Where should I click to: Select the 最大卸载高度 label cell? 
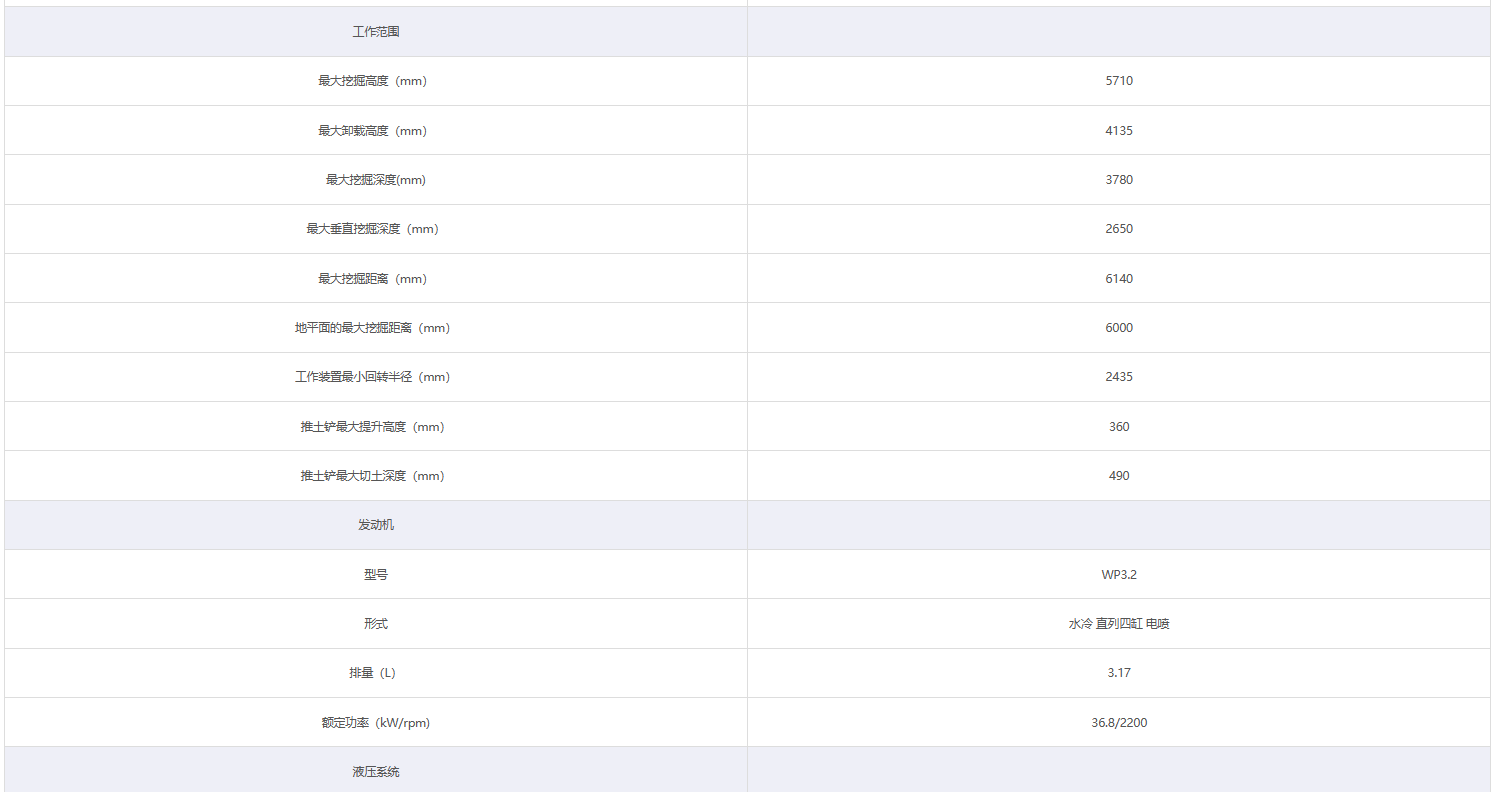coord(372,131)
